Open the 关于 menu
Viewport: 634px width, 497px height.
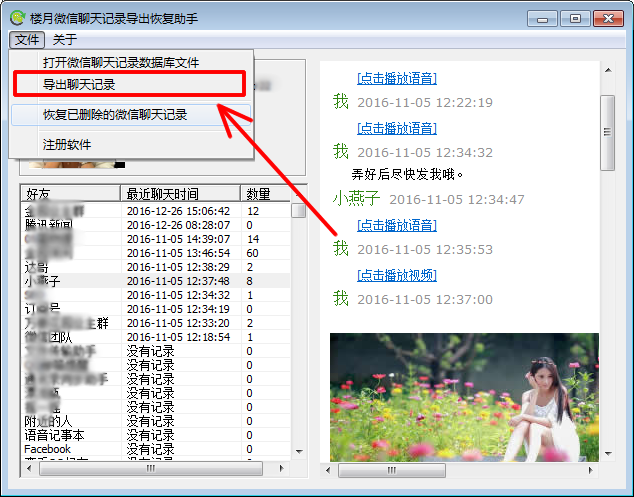64,40
